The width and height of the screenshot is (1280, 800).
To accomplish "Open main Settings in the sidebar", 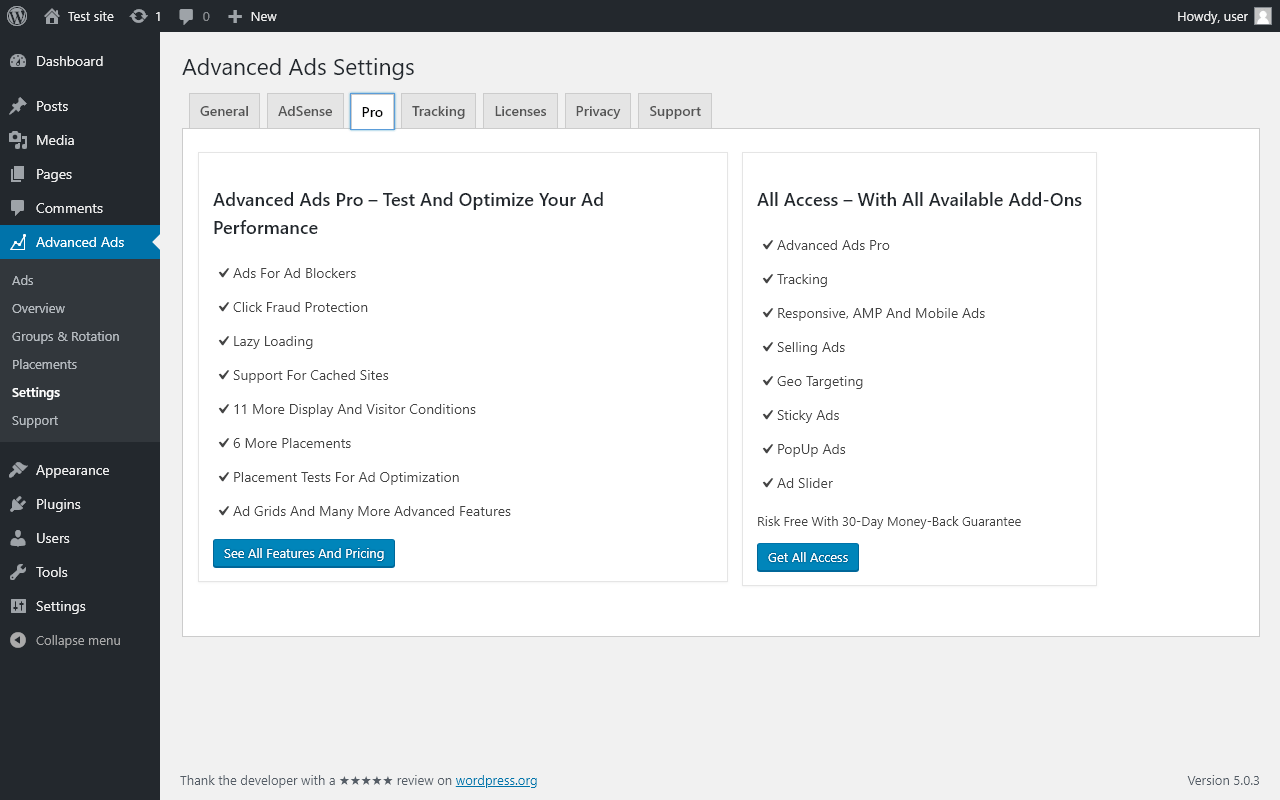I will click(61, 606).
